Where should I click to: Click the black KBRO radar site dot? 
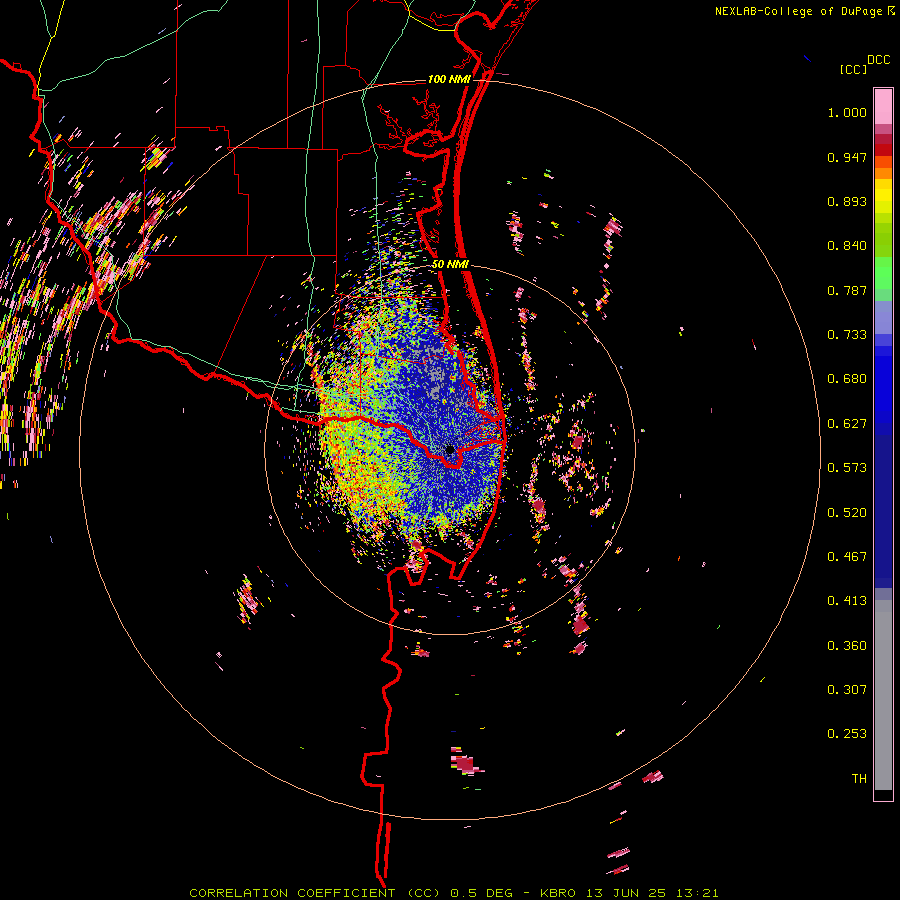450,449
